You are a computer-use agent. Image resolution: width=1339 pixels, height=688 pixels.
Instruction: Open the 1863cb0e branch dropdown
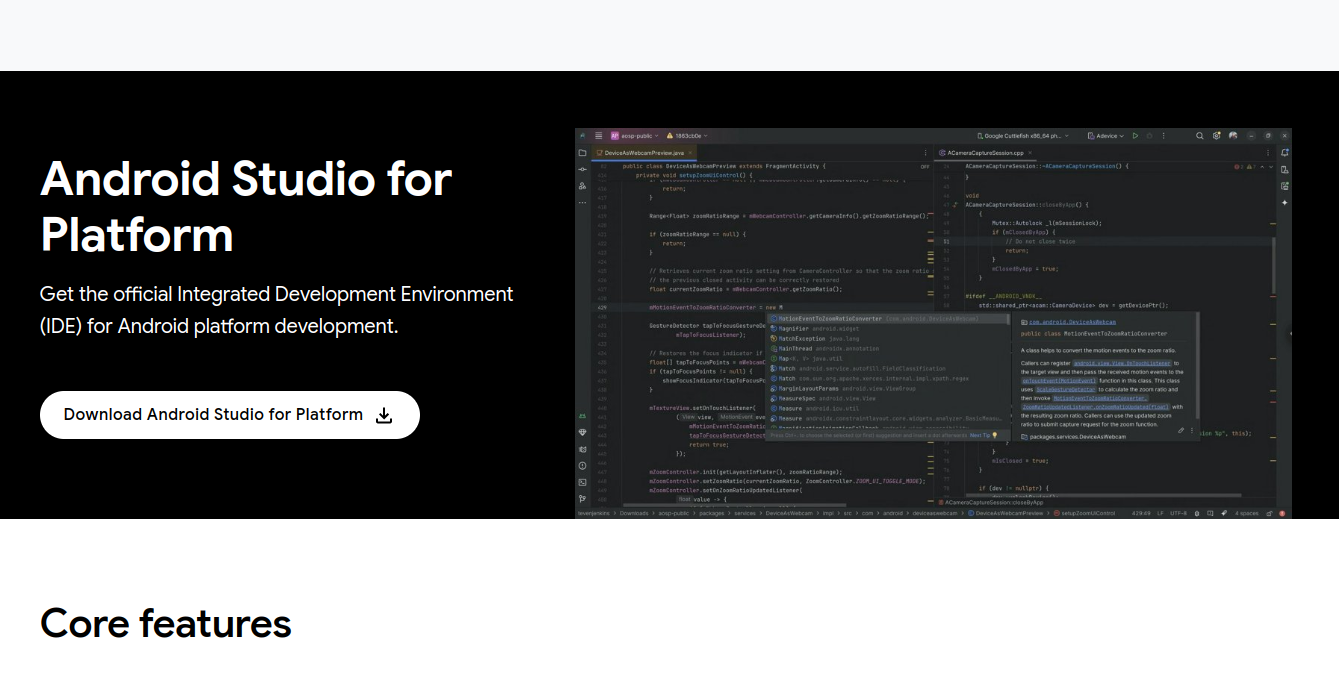(x=687, y=136)
